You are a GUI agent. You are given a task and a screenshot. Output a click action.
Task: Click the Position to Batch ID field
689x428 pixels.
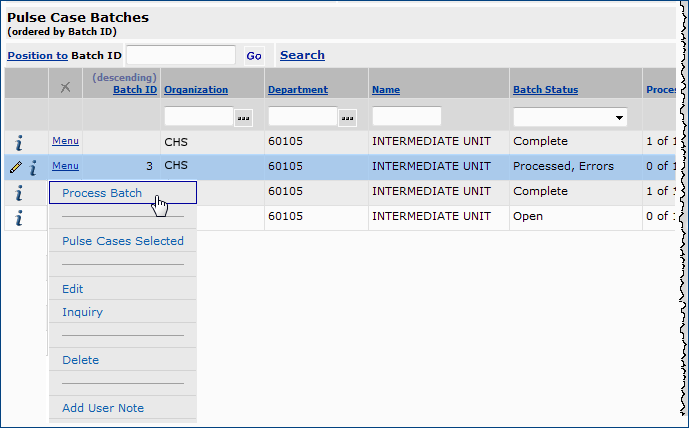coord(181,56)
